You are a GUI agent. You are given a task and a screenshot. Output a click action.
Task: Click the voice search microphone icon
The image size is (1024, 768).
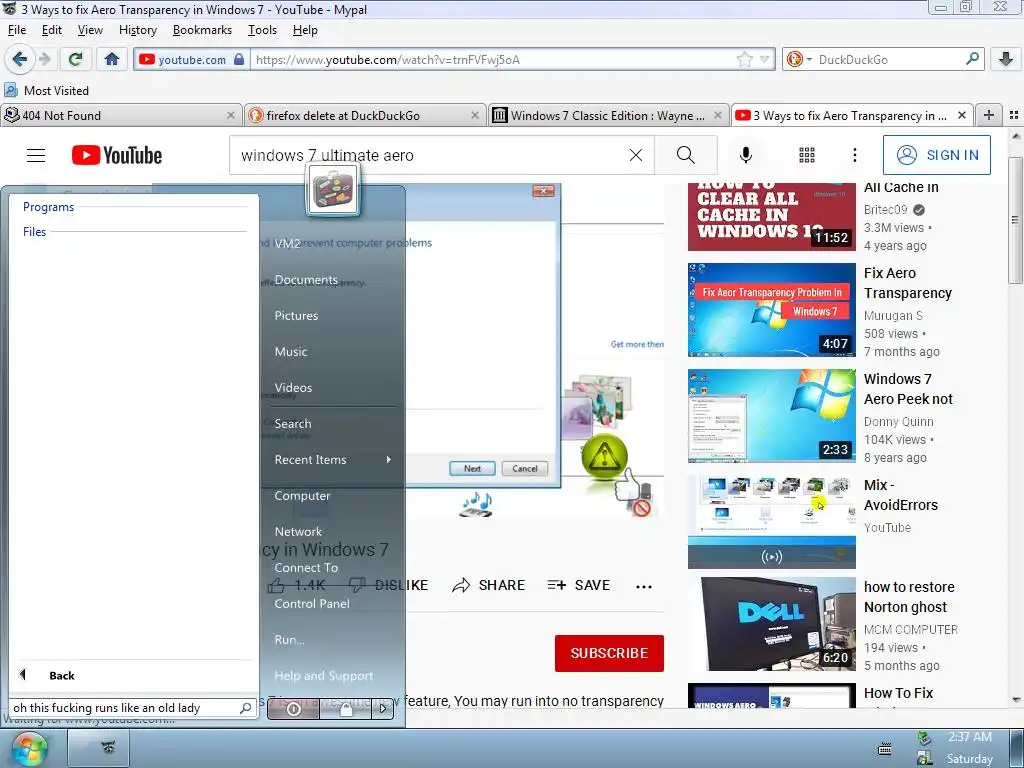pyautogui.click(x=746, y=155)
